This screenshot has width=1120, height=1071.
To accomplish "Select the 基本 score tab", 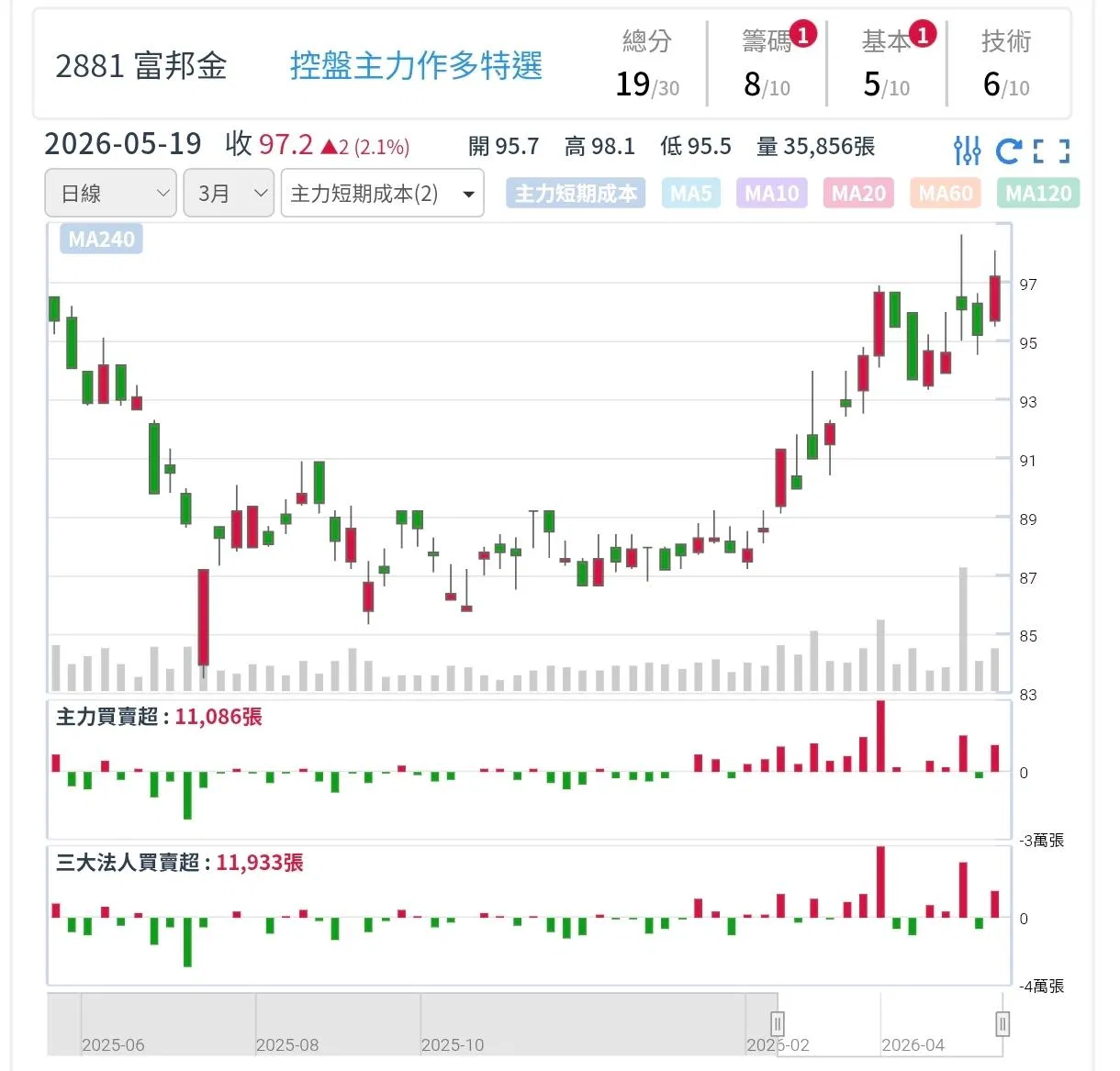I will pos(887,64).
